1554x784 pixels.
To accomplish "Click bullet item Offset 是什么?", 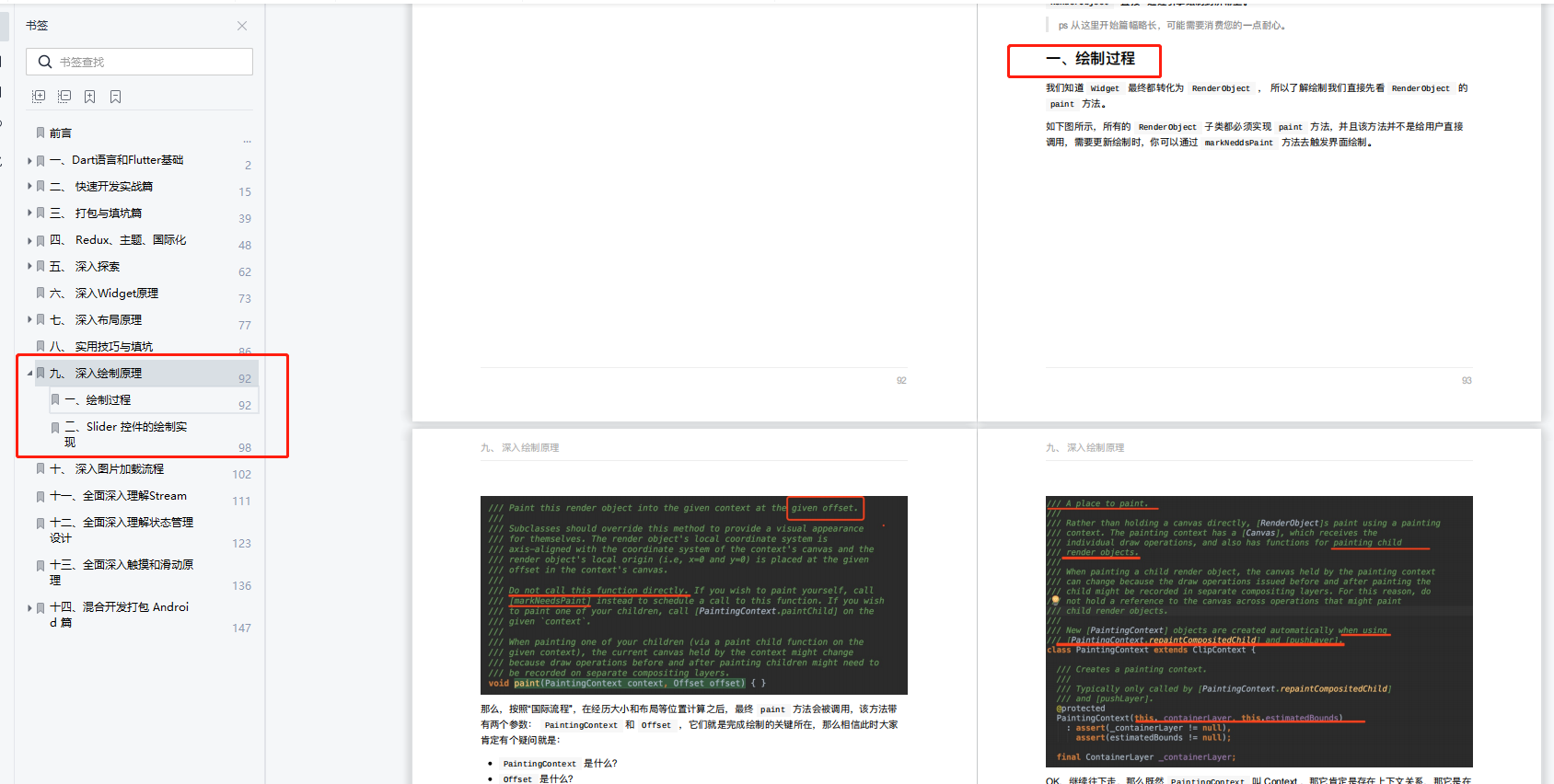I will (538, 778).
